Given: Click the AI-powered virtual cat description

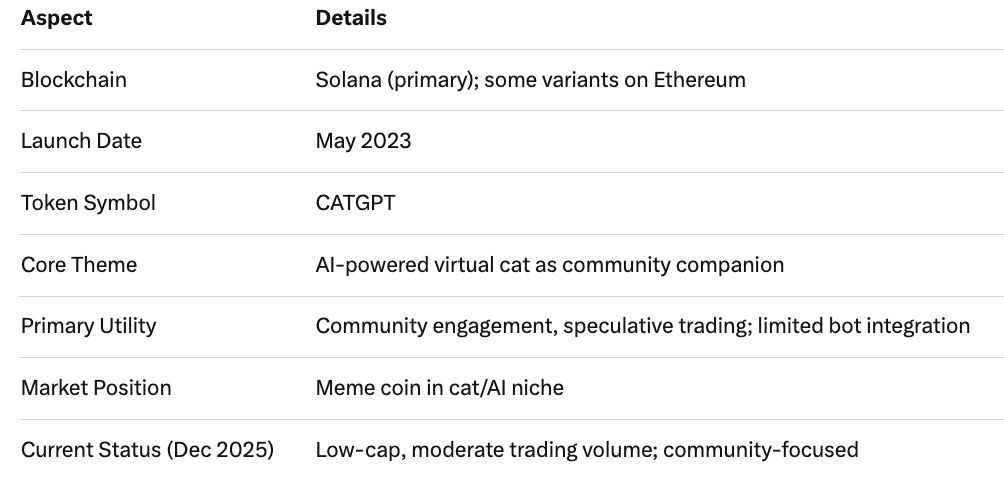Looking at the screenshot, I should click(x=549, y=265).
